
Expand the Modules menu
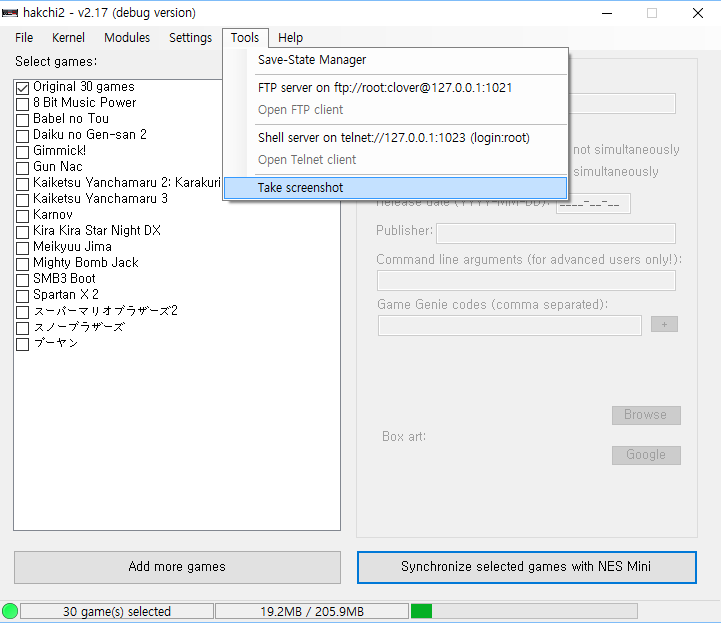pos(127,38)
